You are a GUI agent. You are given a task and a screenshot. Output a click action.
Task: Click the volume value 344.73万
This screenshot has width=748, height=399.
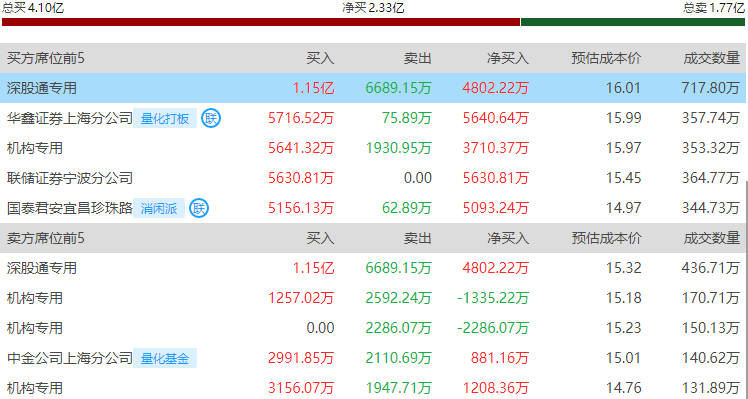[x=711, y=208]
